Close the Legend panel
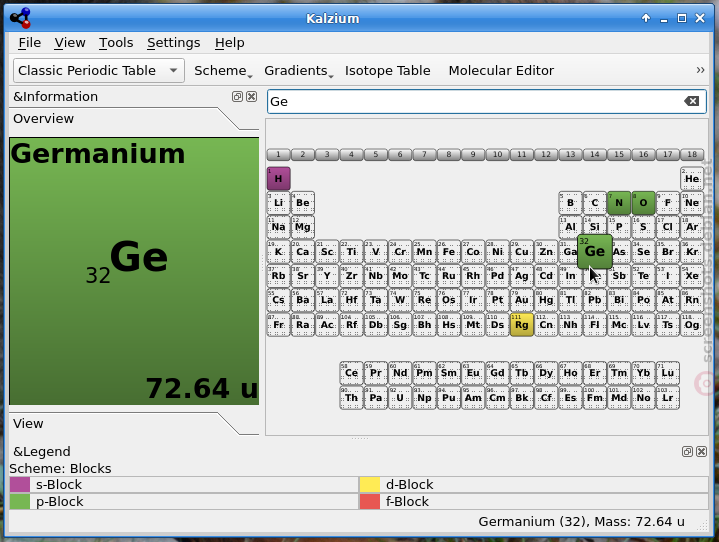719x542 pixels. click(701, 452)
